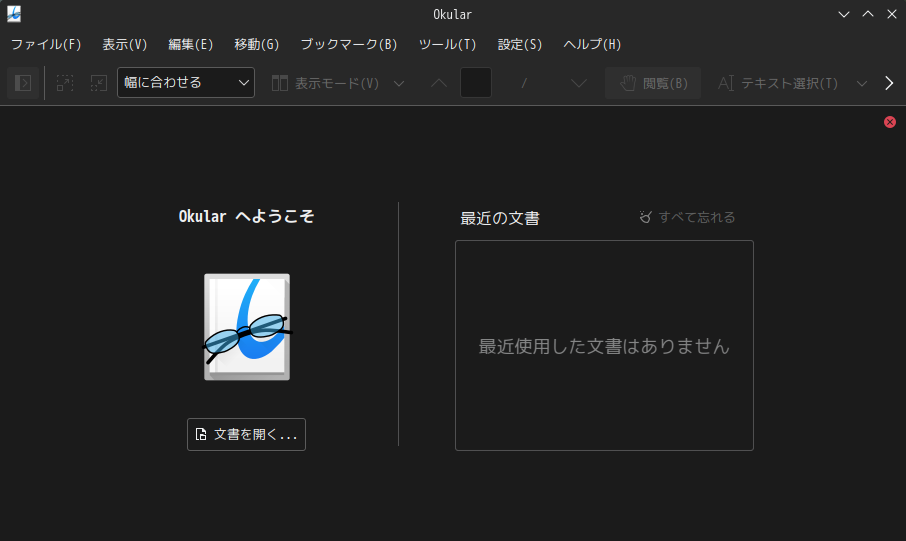Toggle the sidebar panel icon in toolbar

click(23, 83)
